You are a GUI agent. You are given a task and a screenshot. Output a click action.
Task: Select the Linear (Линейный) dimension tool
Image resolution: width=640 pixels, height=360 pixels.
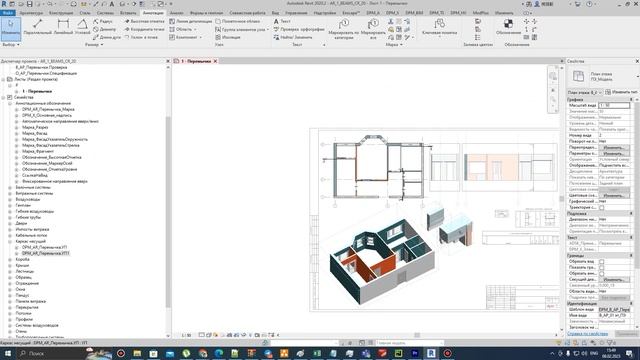[x=63, y=27]
